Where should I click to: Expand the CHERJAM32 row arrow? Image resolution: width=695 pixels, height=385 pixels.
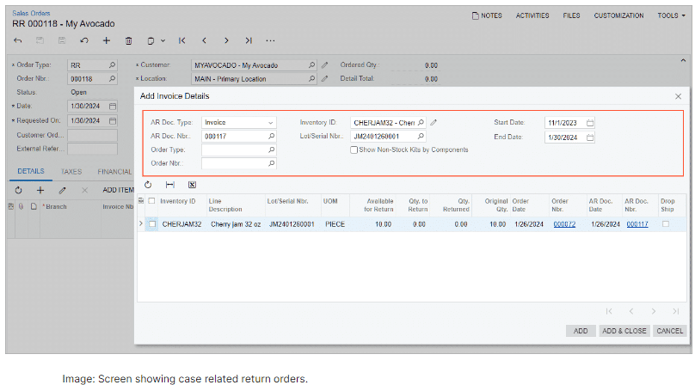141,224
